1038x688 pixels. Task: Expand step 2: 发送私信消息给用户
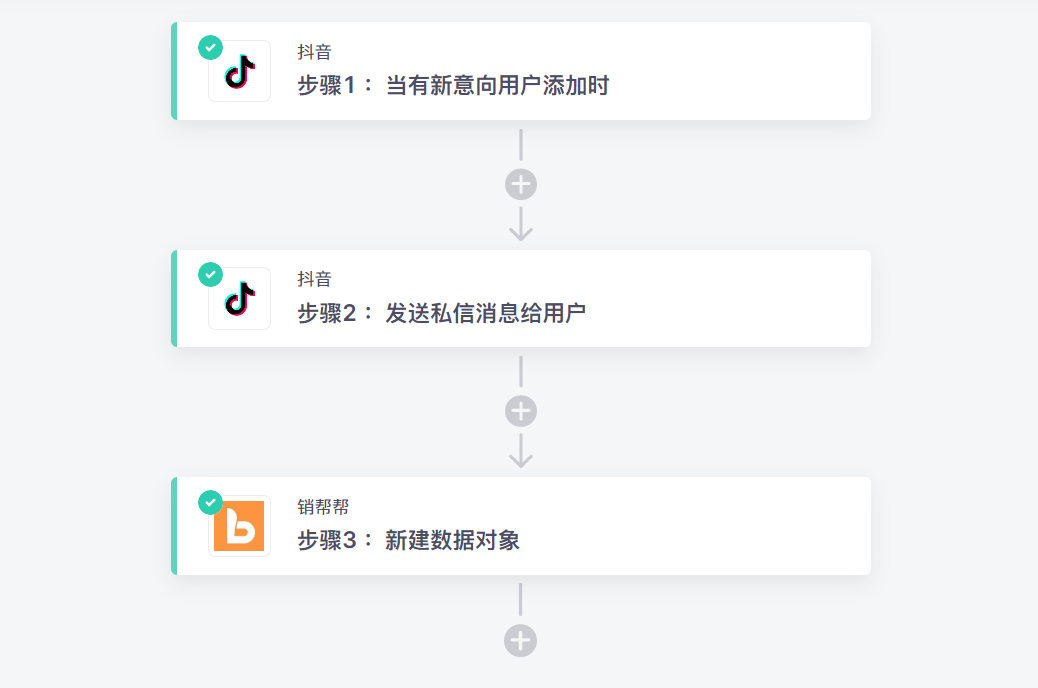click(x=441, y=313)
